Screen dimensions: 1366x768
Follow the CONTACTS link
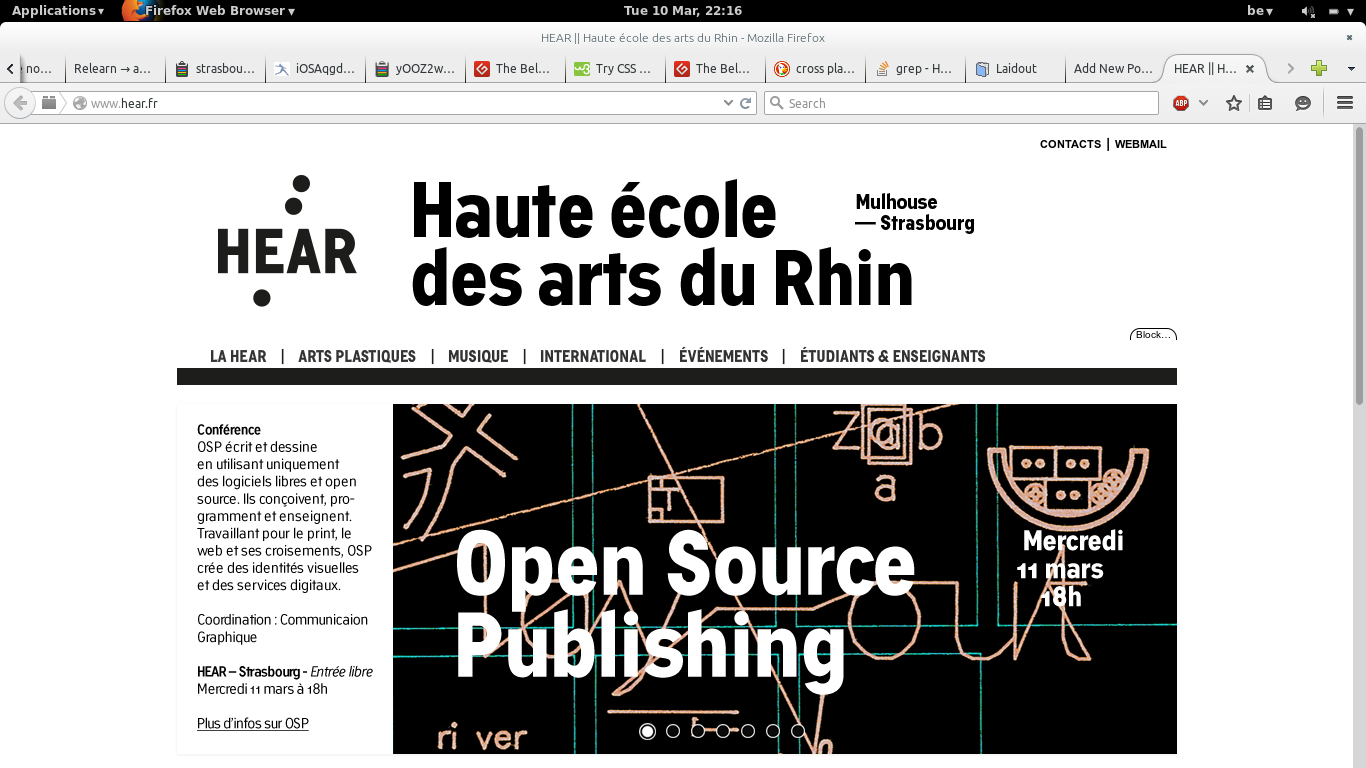click(x=1070, y=144)
